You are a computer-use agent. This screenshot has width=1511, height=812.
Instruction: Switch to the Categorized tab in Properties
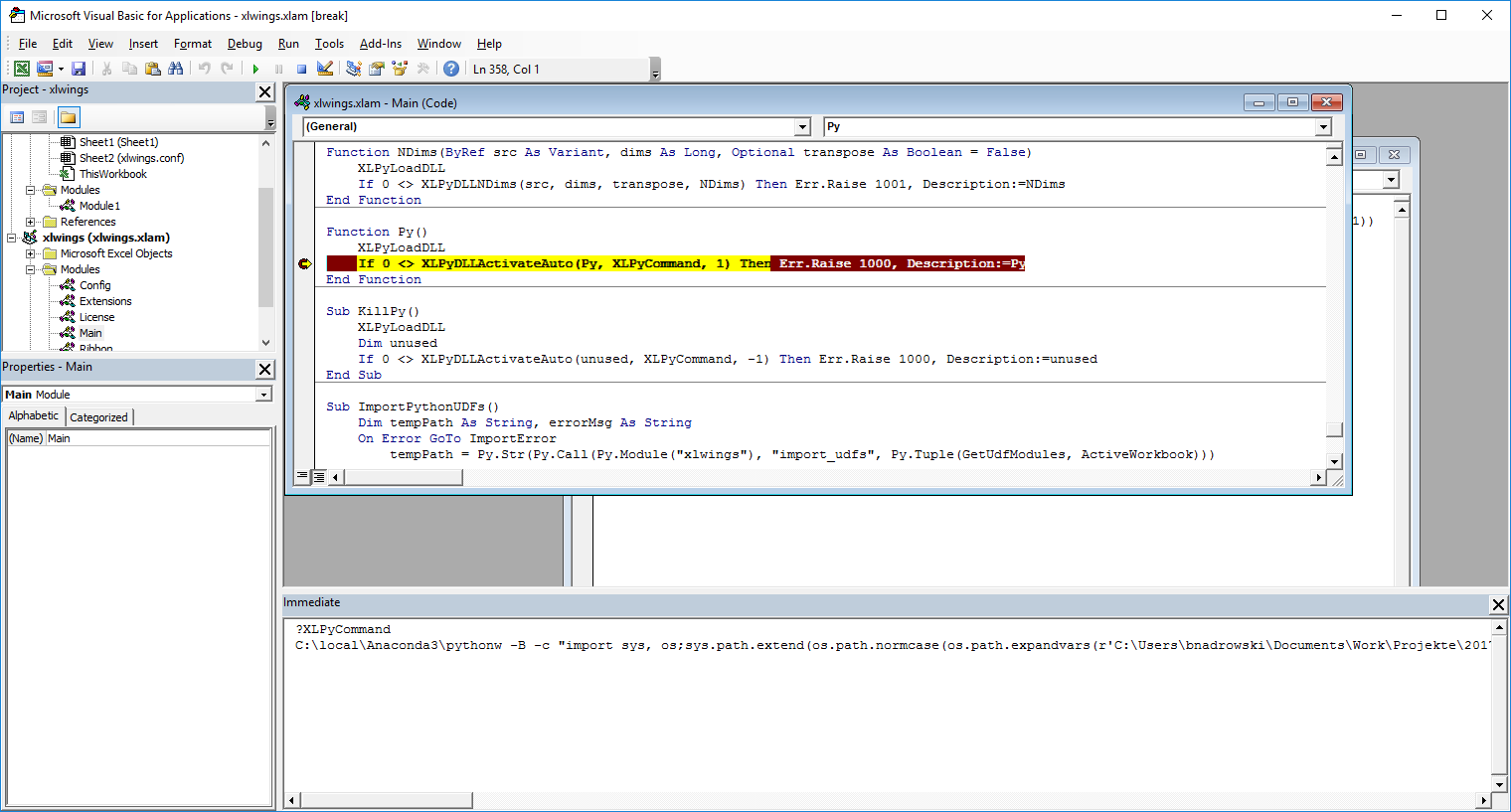point(98,416)
